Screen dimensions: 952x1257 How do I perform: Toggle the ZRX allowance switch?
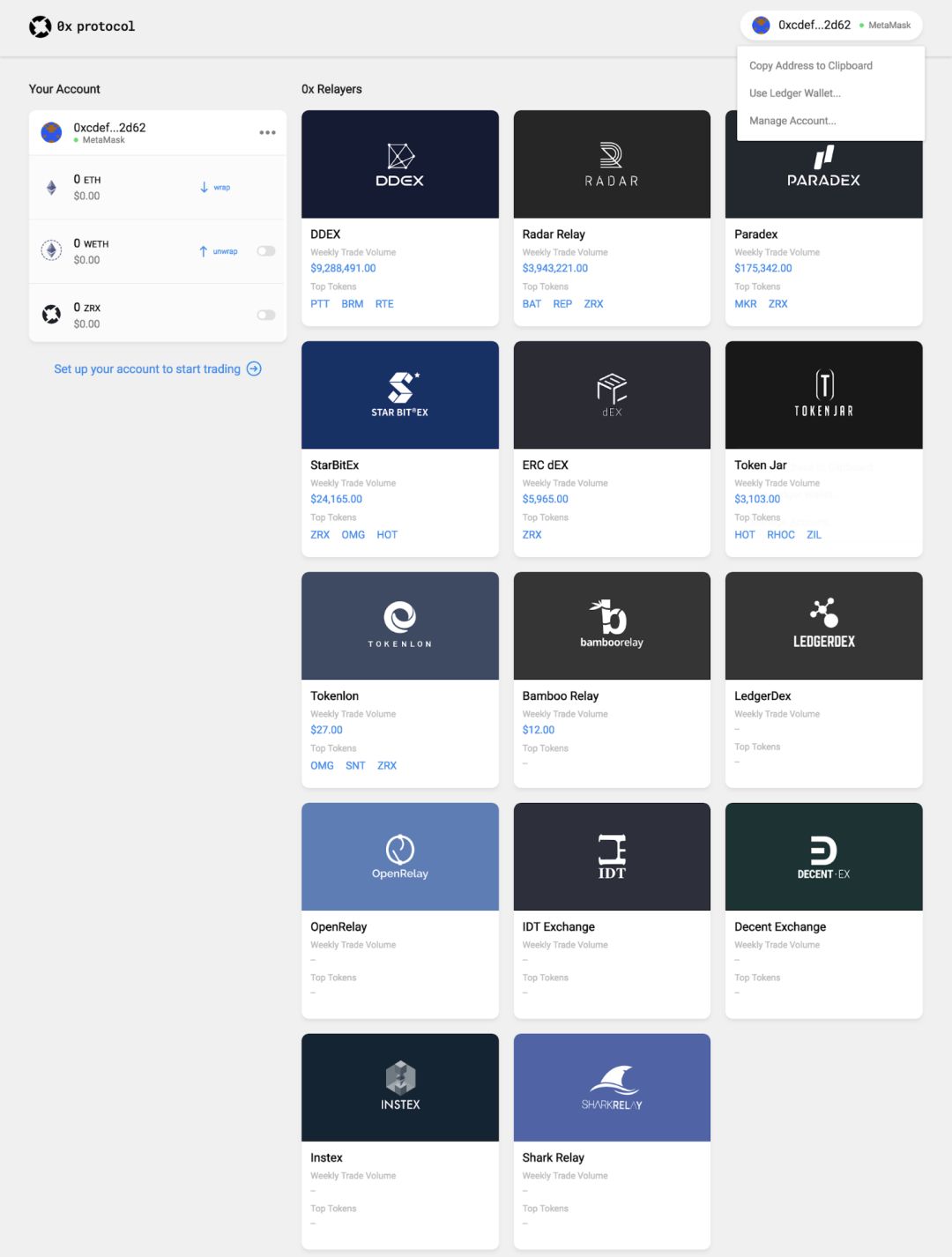coord(266,315)
